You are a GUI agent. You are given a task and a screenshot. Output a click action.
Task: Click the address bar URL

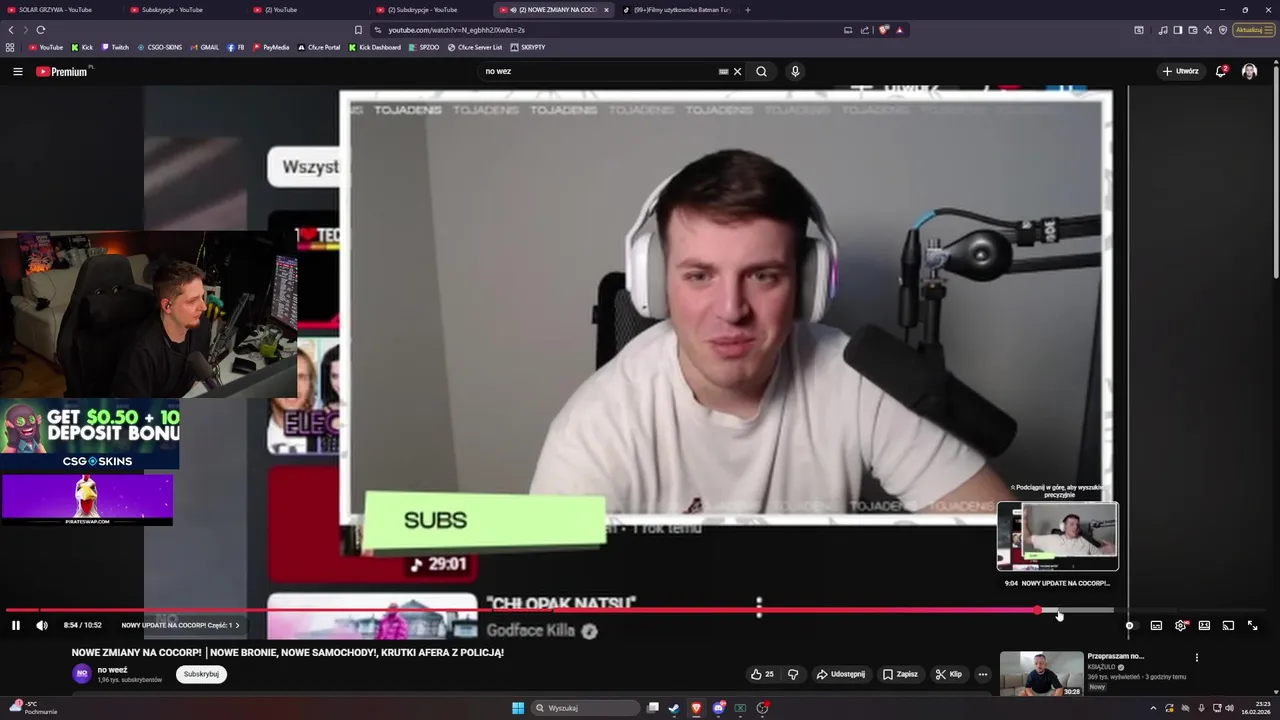click(456, 30)
